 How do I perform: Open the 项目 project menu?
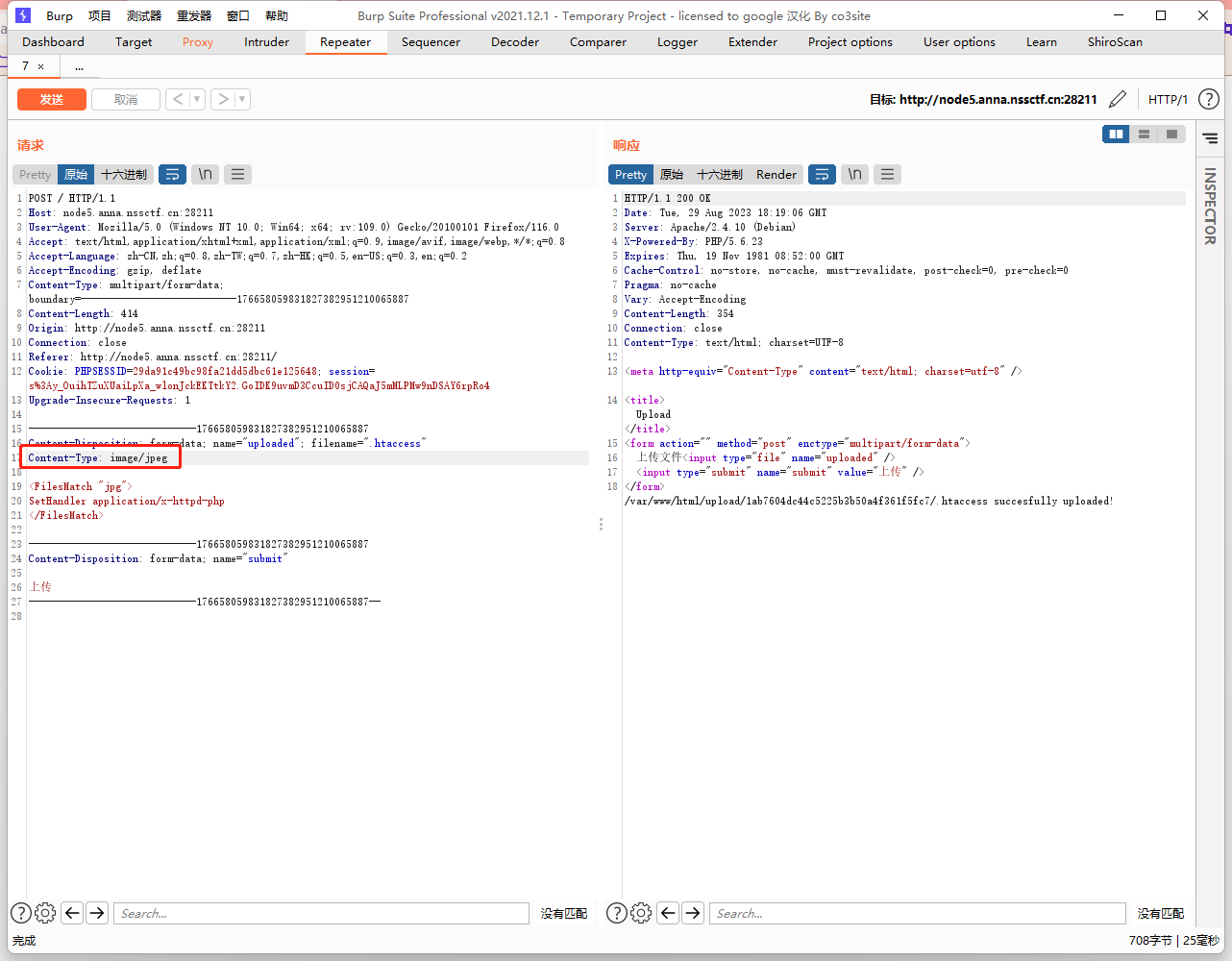(x=100, y=15)
